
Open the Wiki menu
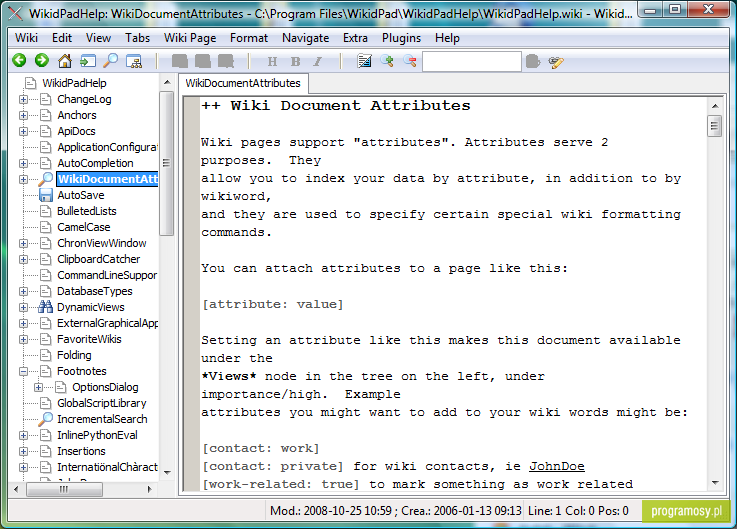click(26, 38)
